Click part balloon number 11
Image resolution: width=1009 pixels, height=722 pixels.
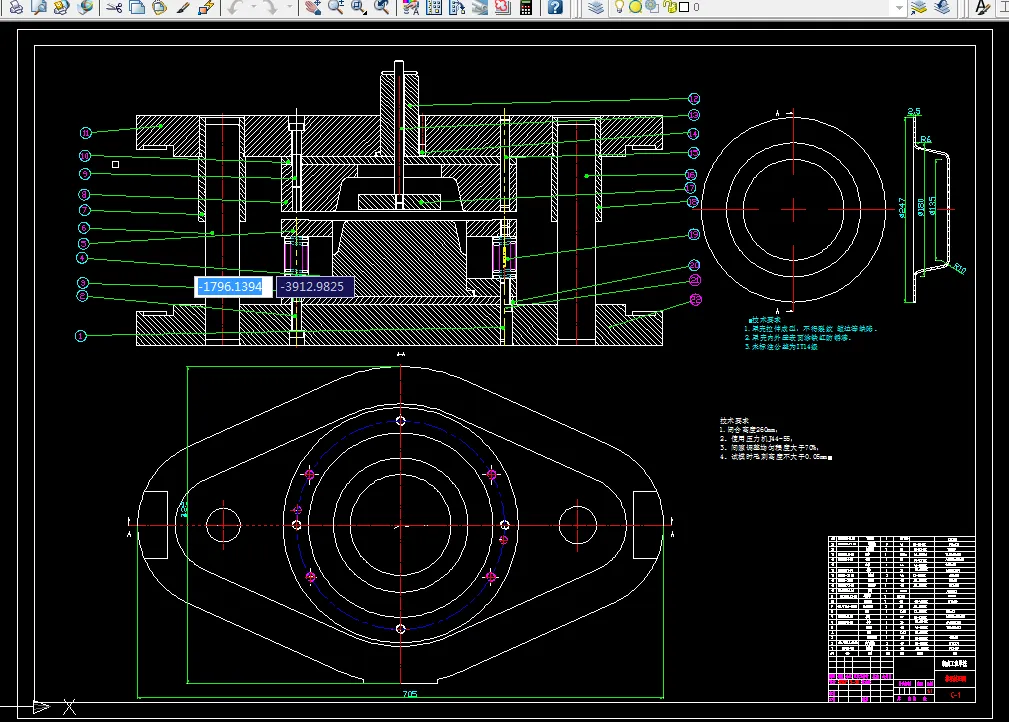tap(86, 133)
